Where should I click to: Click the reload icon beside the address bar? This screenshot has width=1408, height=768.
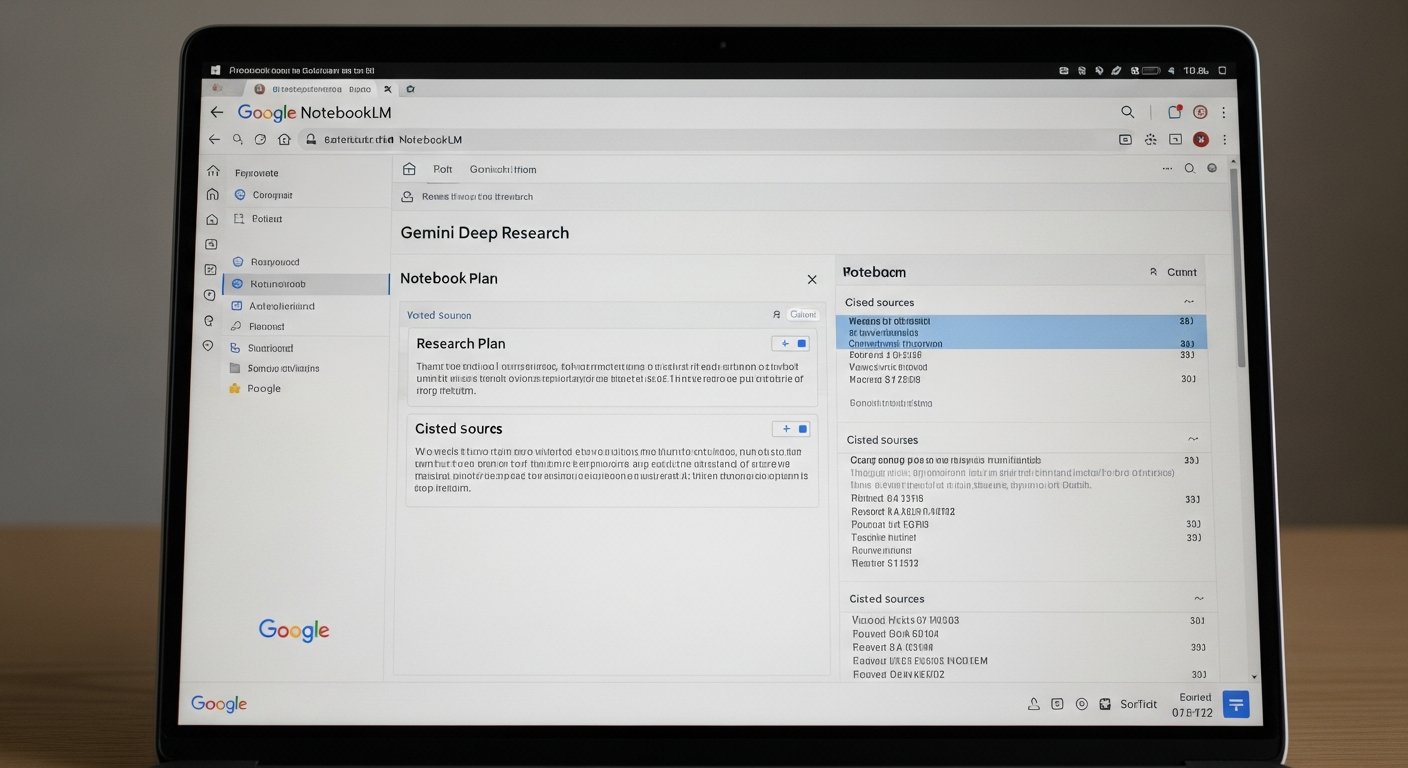[x=260, y=140]
